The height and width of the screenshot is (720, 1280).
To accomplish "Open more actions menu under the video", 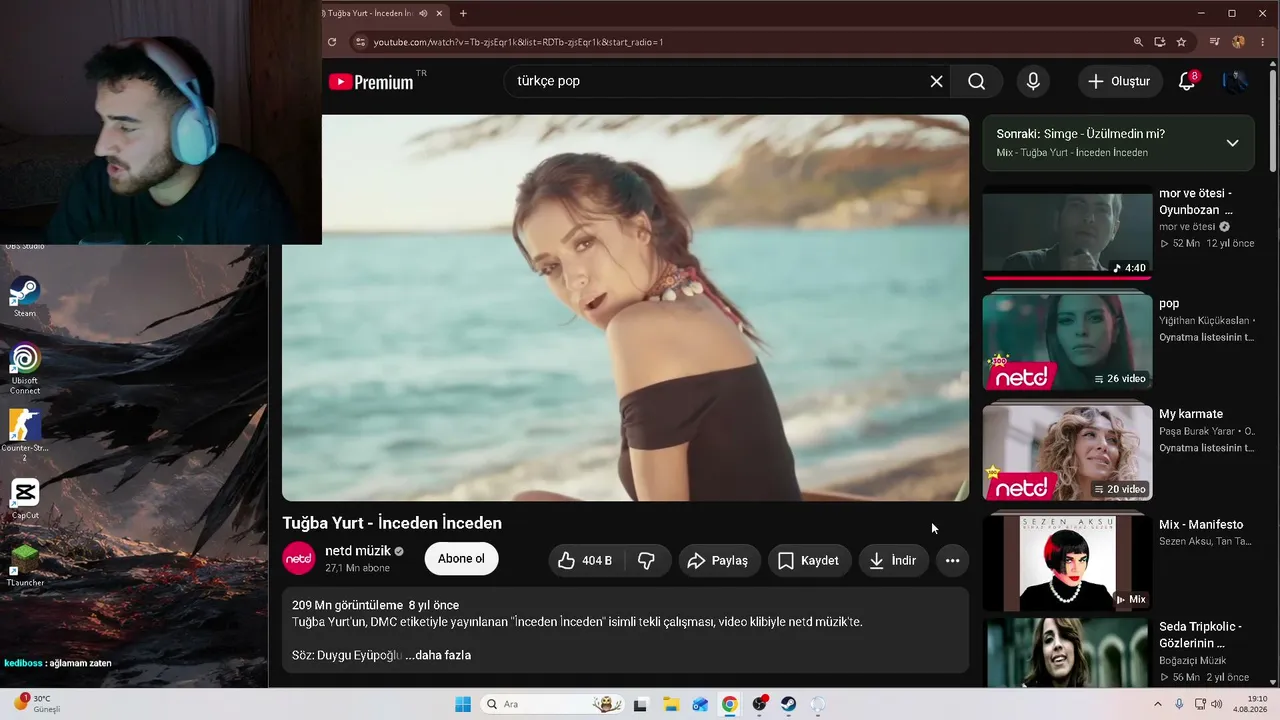I will pyautogui.click(x=952, y=560).
